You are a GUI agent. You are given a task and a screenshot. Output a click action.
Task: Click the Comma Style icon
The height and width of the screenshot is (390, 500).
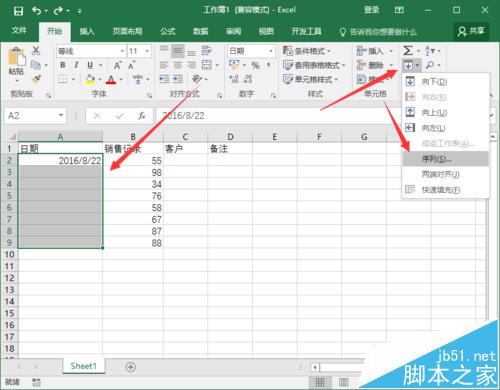[268, 65]
